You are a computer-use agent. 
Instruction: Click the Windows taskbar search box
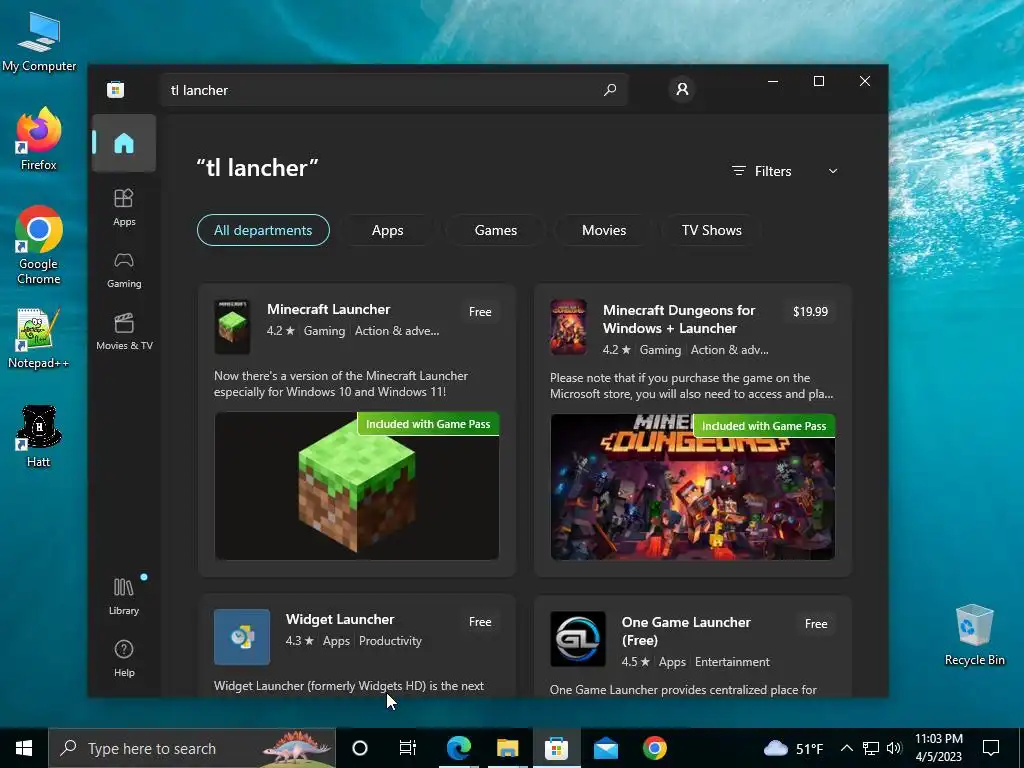click(192, 748)
